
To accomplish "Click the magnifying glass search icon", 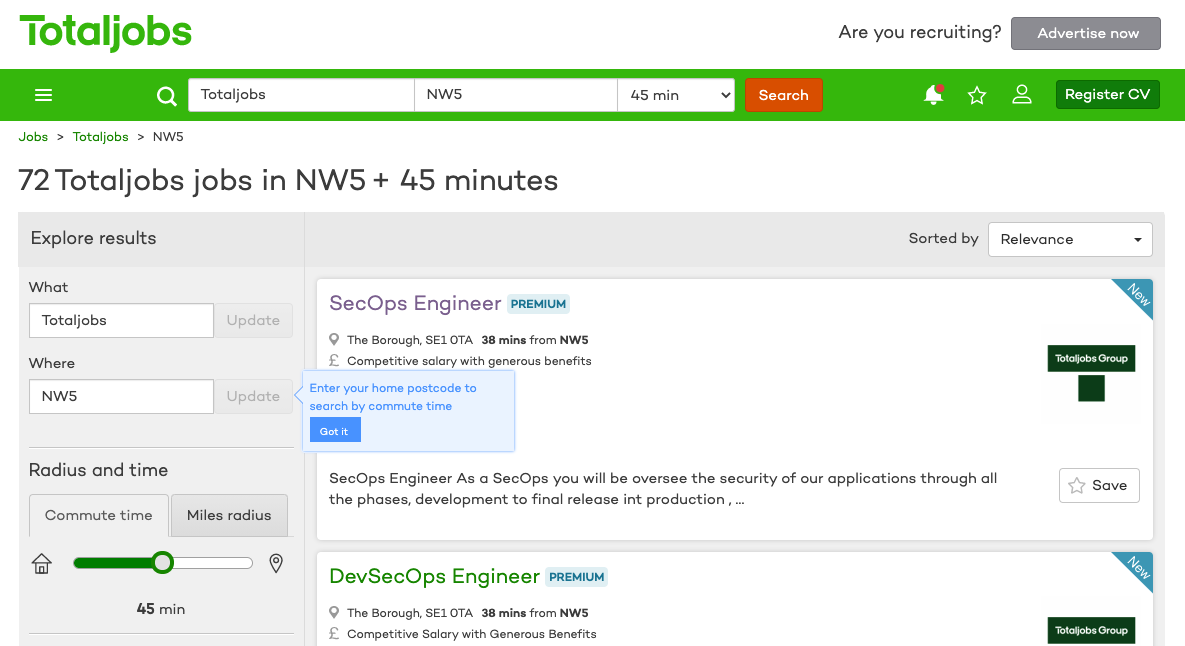I will click(x=166, y=96).
